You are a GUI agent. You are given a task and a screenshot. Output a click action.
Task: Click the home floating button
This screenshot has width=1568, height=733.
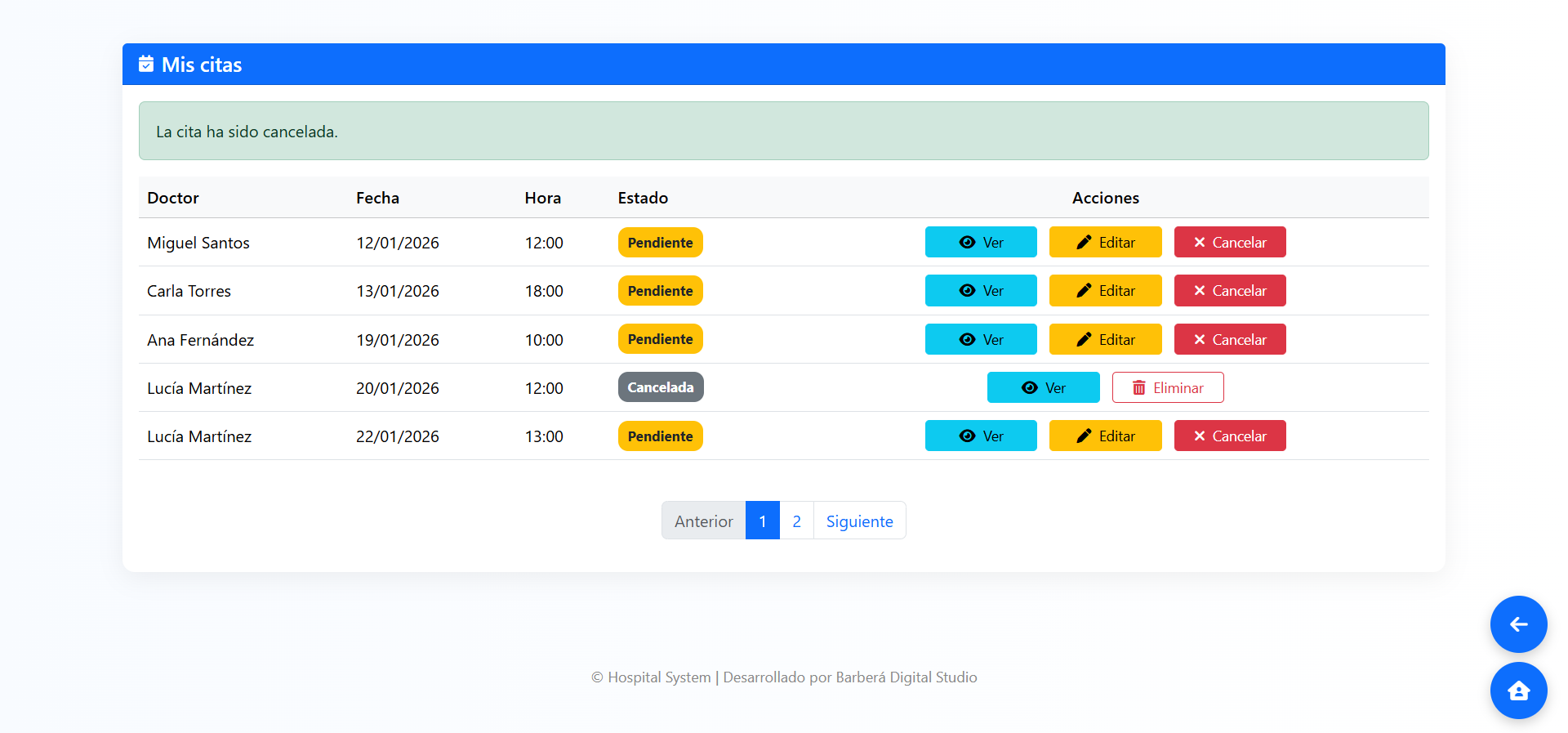(1518, 691)
